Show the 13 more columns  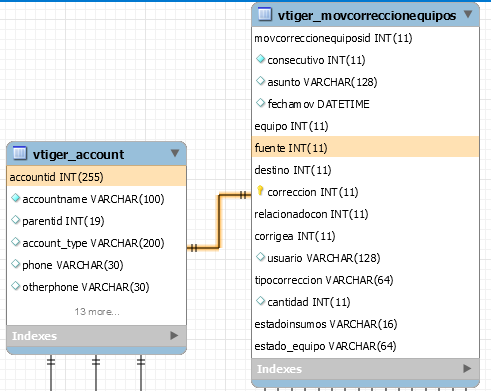pos(97,312)
